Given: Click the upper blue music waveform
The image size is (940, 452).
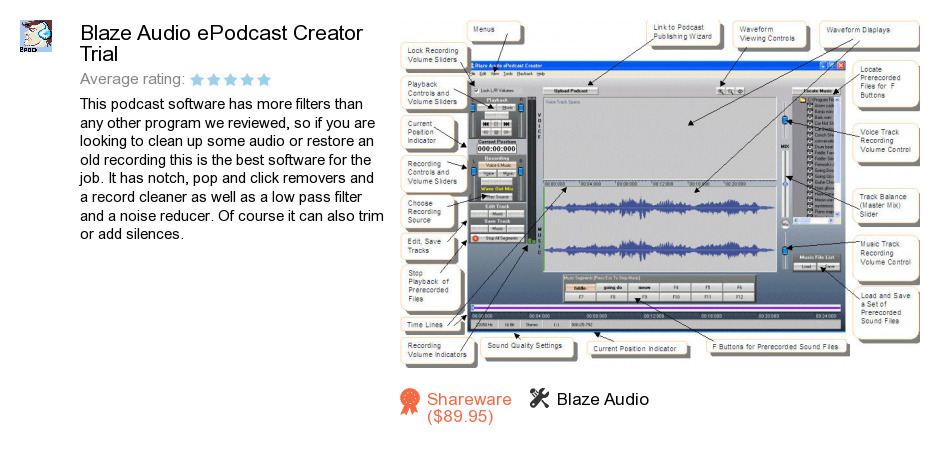Looking at the screenshot, I should point(662,207).
